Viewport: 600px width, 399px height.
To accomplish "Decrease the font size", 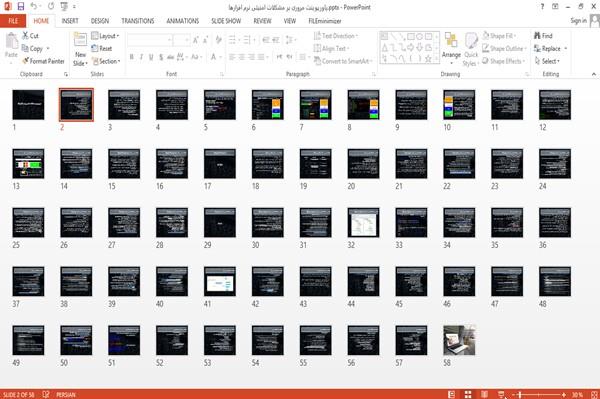I will tap(206, 40).
